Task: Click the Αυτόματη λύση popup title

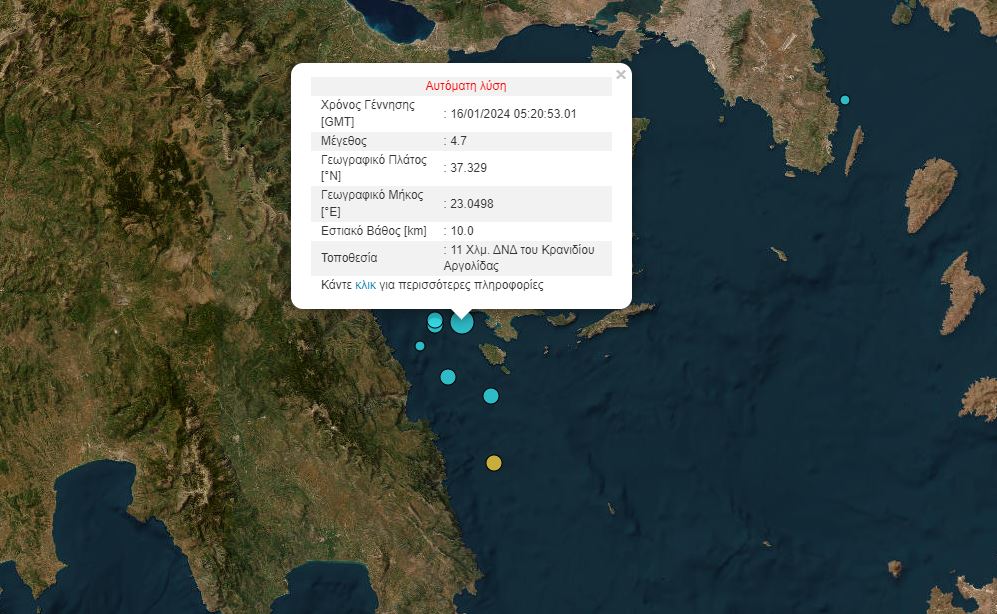Action: 468,85
